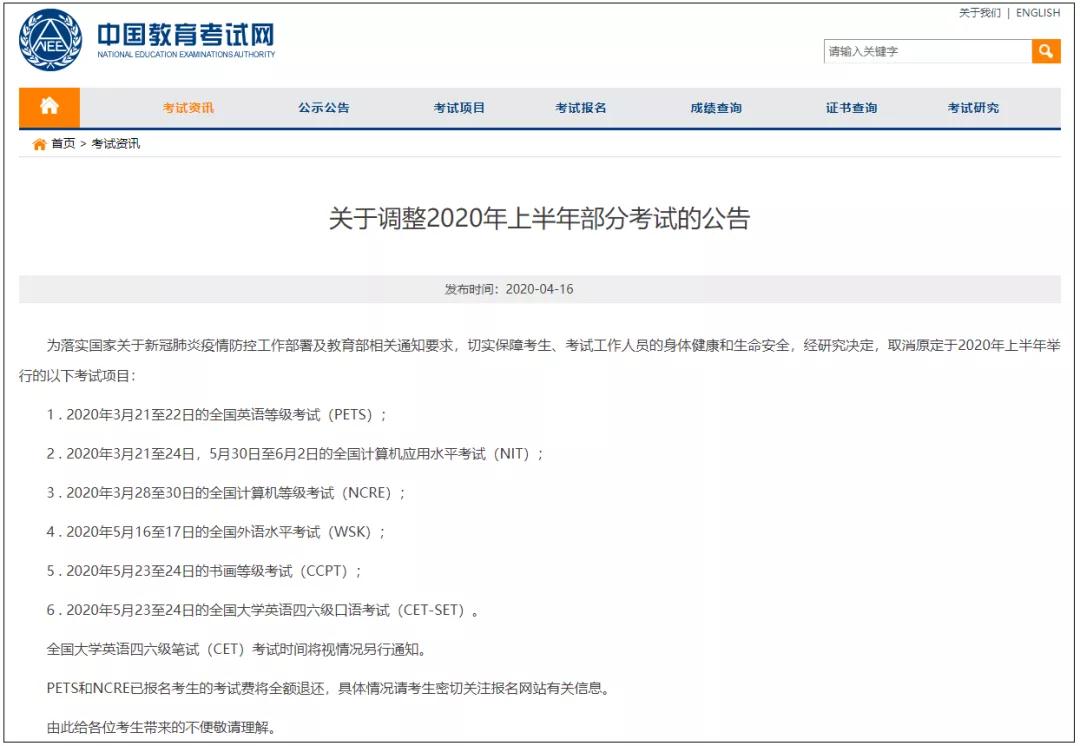Click list item 1 about PETS exam

click(217, 415)
